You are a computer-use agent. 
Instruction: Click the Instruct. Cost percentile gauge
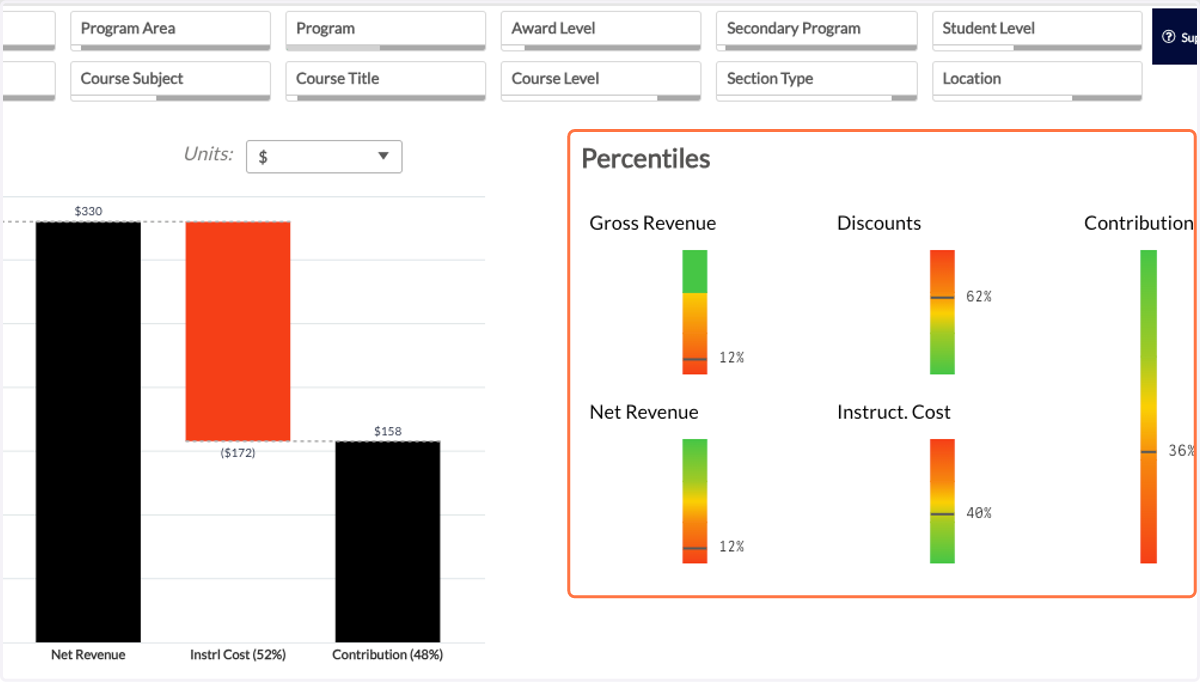[x=942, y=501]
